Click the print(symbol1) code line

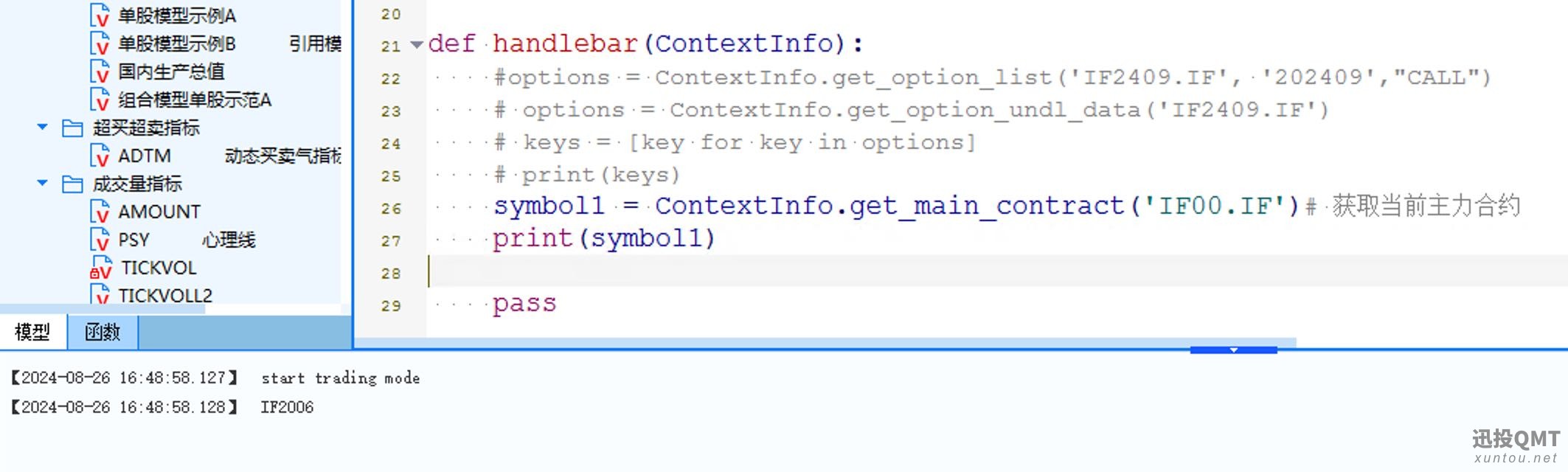click(x=603, y=238)
